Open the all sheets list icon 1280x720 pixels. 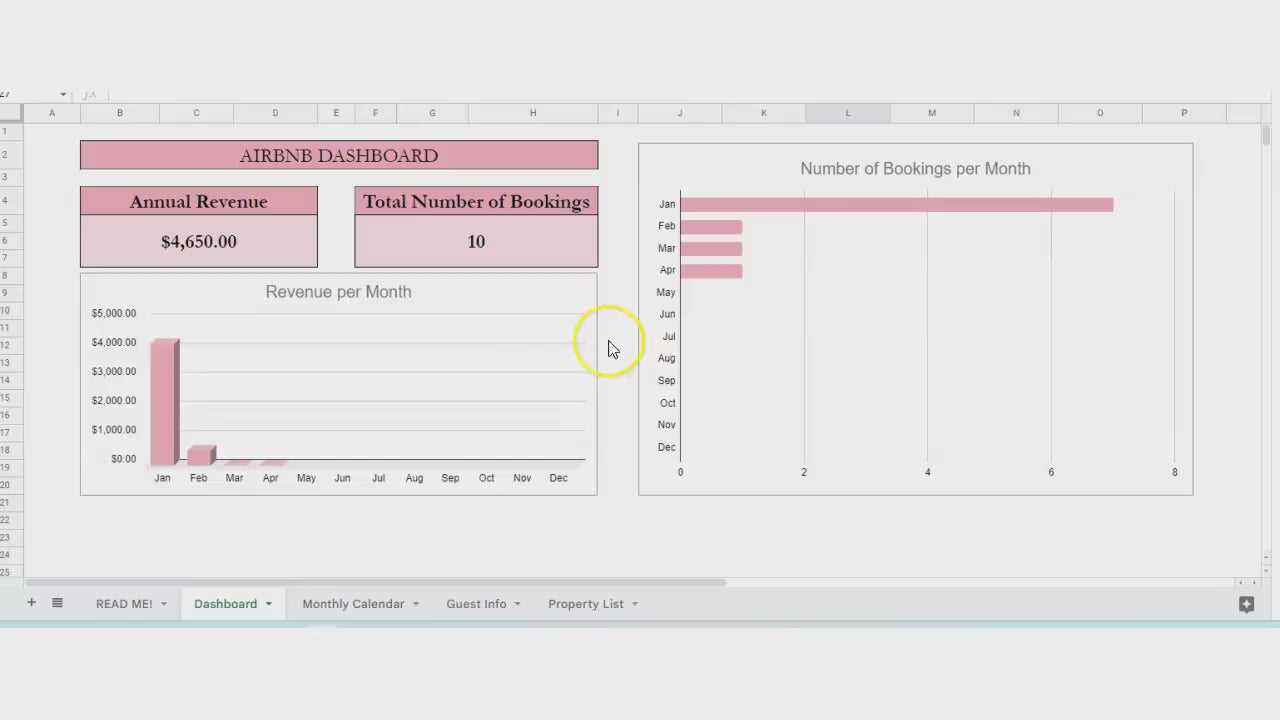point(57,603)
